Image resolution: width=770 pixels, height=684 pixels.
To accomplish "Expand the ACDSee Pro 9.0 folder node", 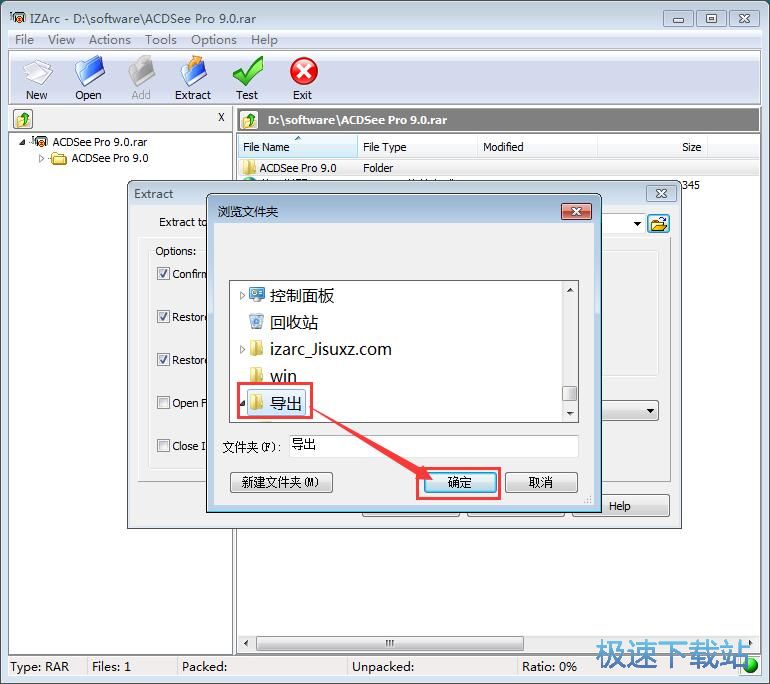I will tap(41, 159).
